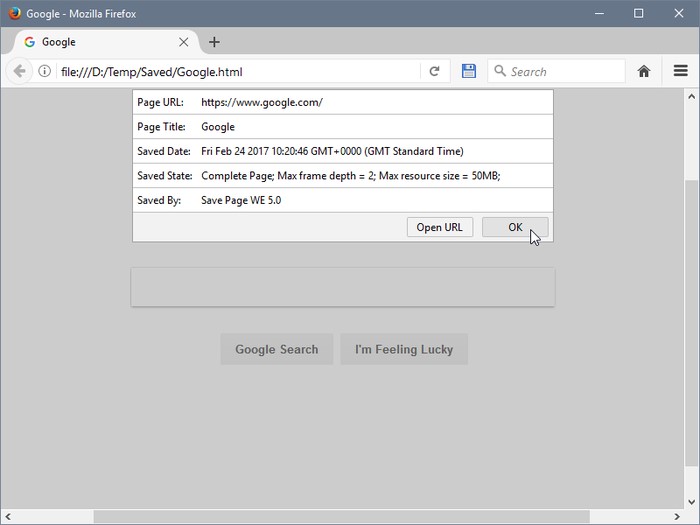The width and height of the screenshot is (700, 525).
Task: Close the Google tab
Action: pos(184,42)
